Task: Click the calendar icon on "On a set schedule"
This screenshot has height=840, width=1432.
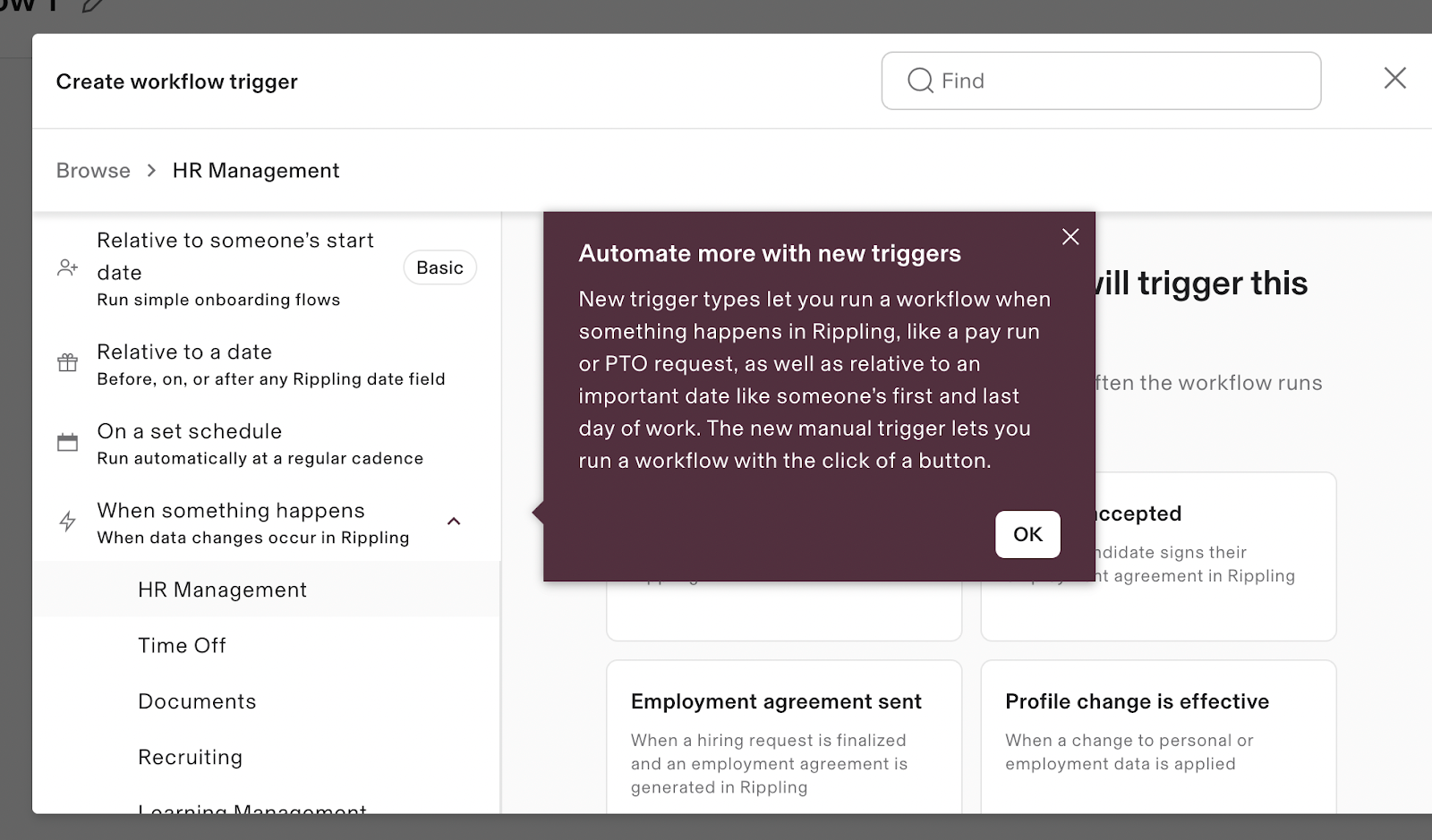Action: click(x=67, y=441)
